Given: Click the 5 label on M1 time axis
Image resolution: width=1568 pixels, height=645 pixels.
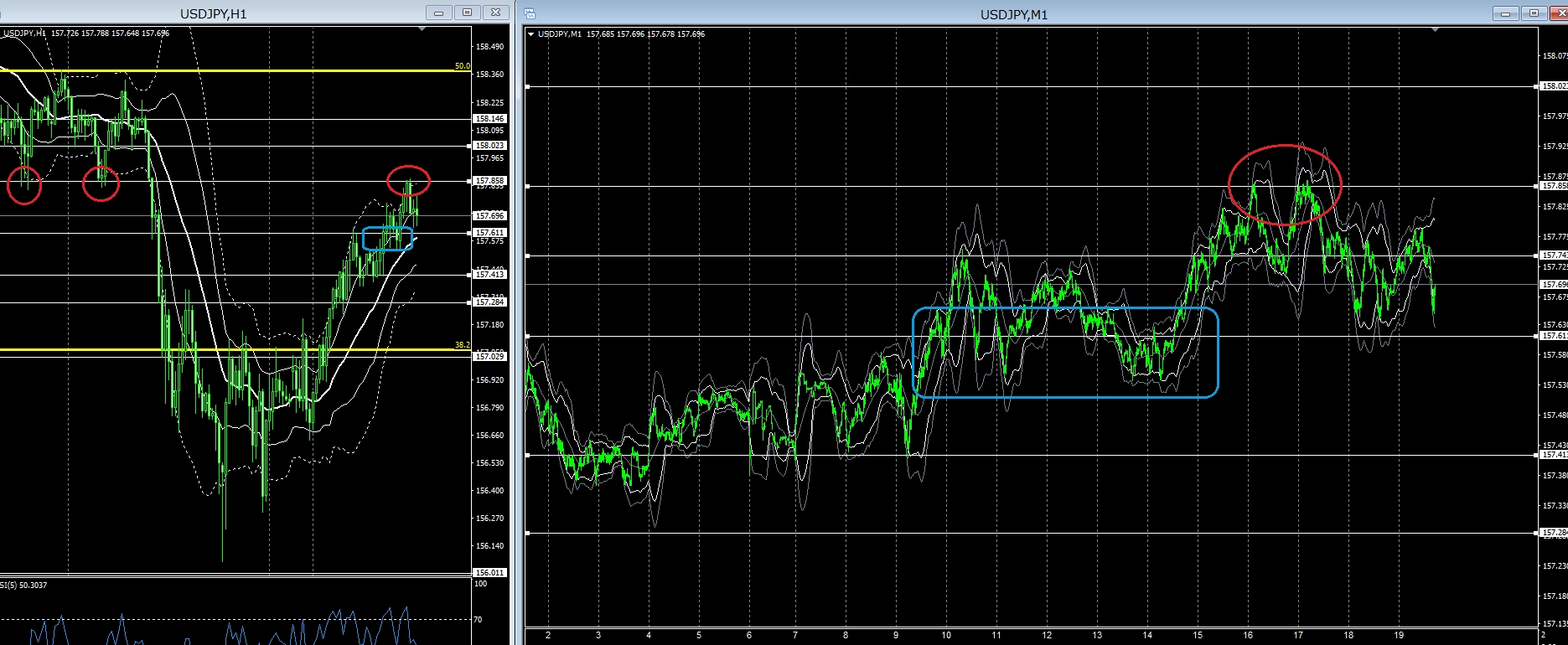Looking at the screenshot, I should click(699, 635).
